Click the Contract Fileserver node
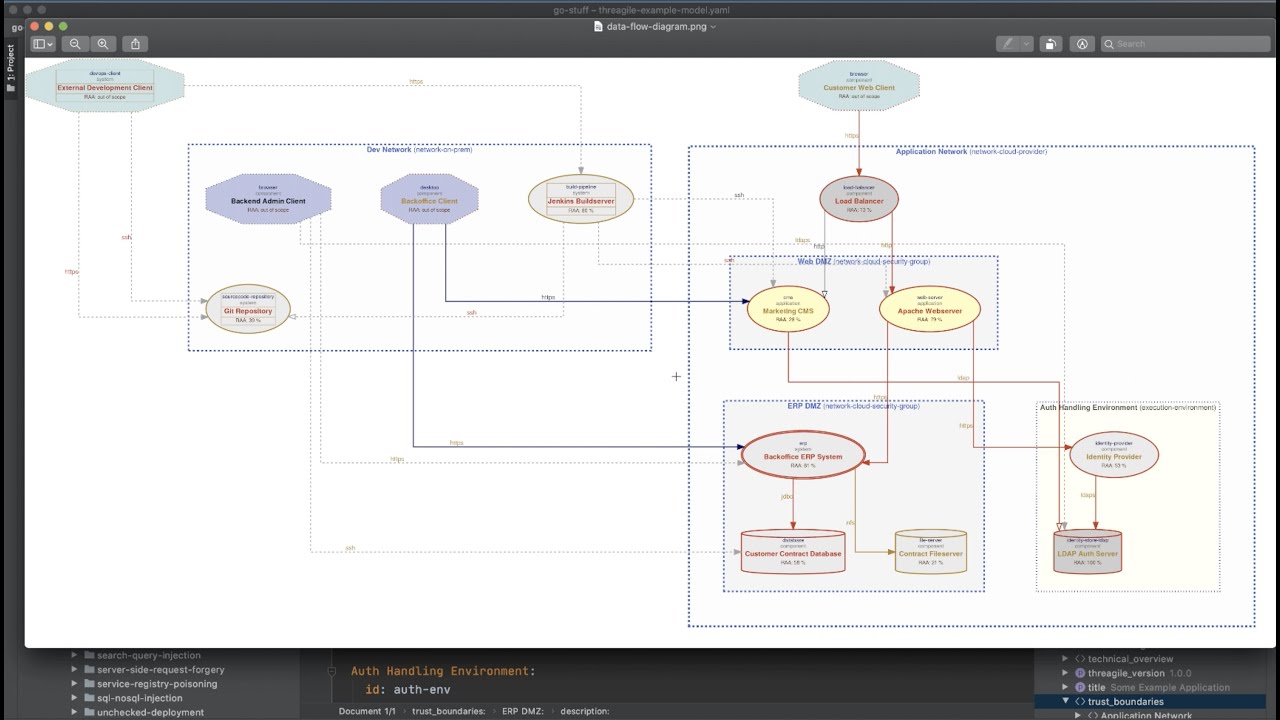The width and height of the screenshot is (1280, 720). 931,552
